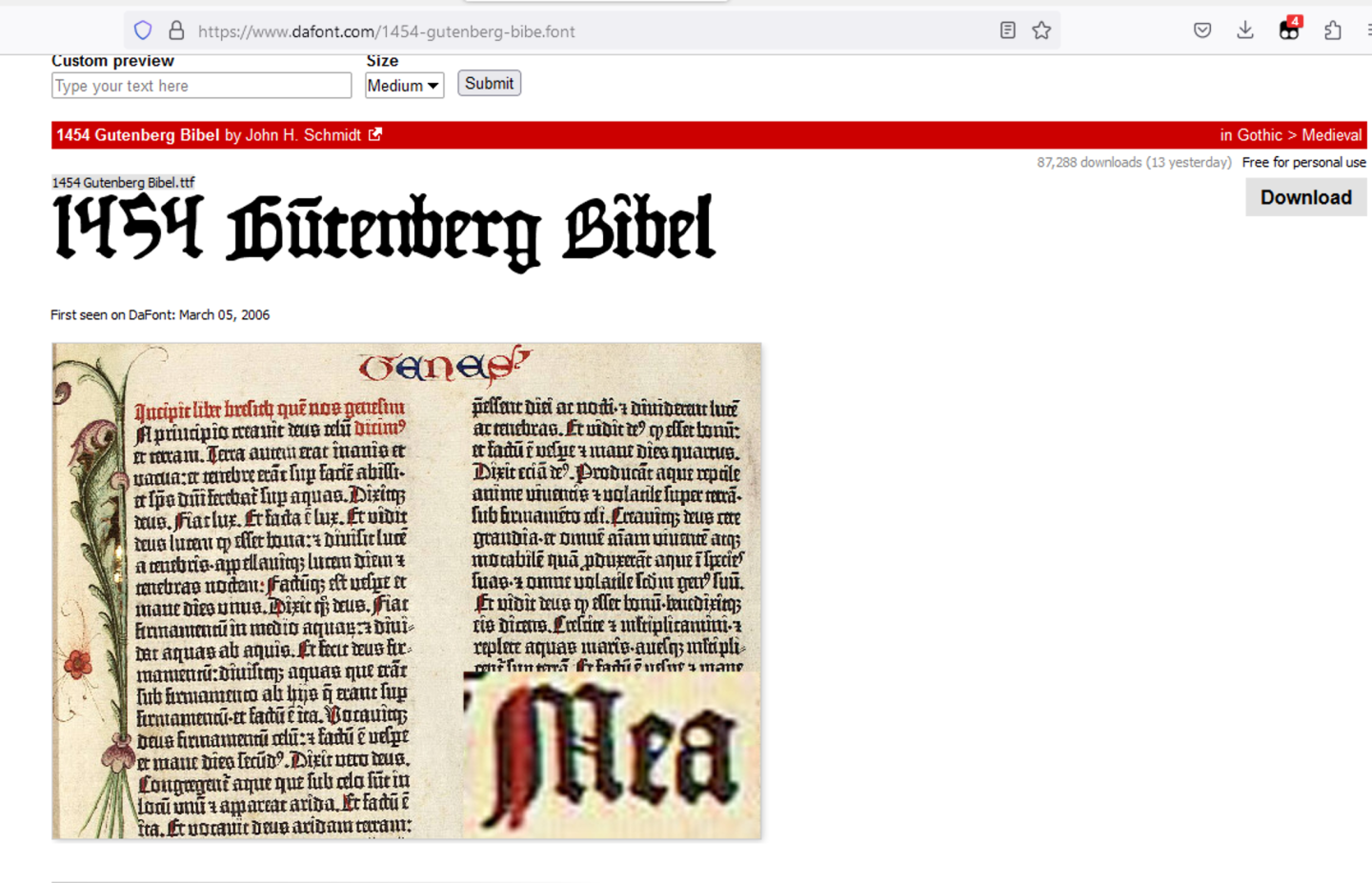Click the large blackletter font preview image
Viewport: 1372px width, 883px height.
384,229
